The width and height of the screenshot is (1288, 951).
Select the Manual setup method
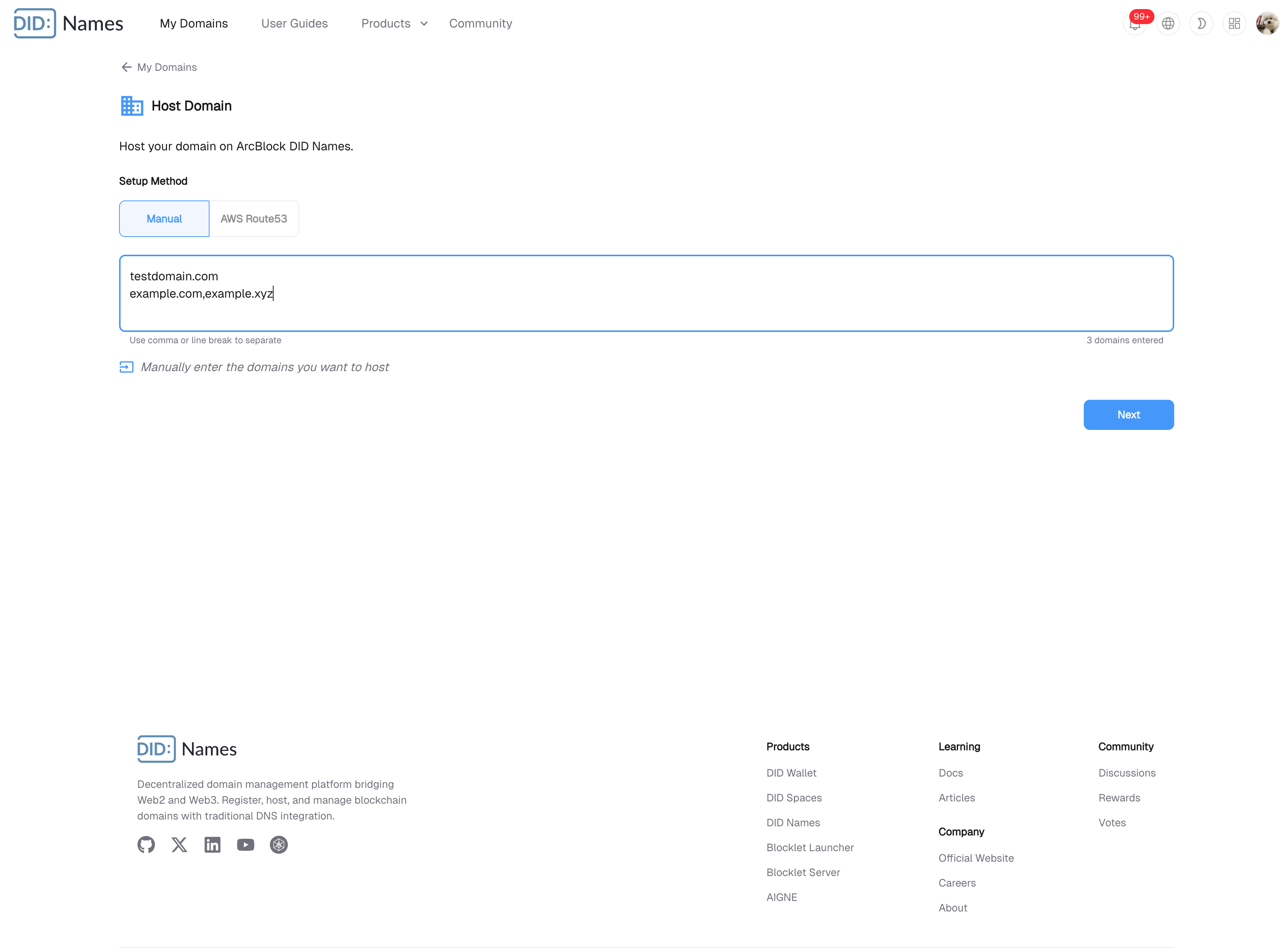164,219
